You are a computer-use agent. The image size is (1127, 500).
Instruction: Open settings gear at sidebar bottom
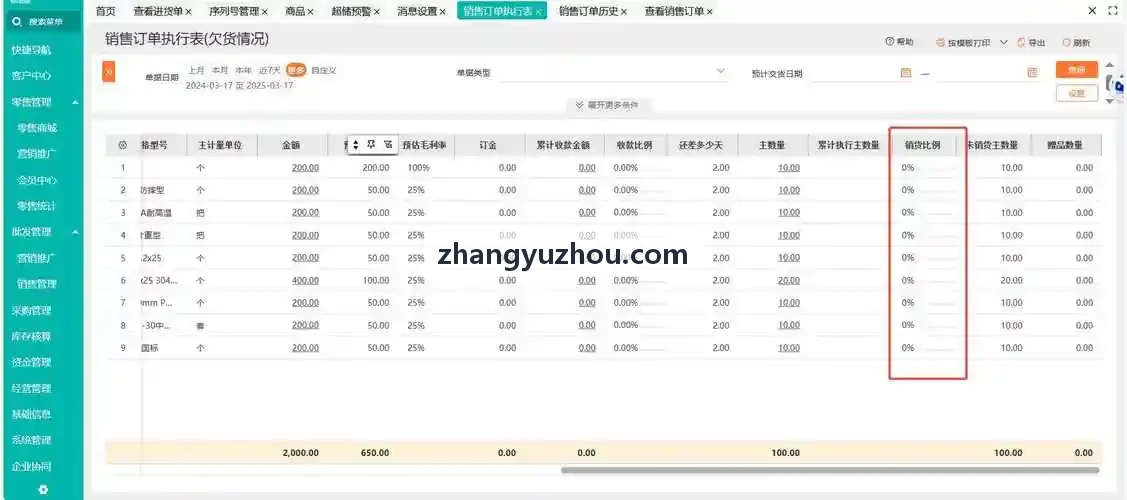click(x=42, y=490)
